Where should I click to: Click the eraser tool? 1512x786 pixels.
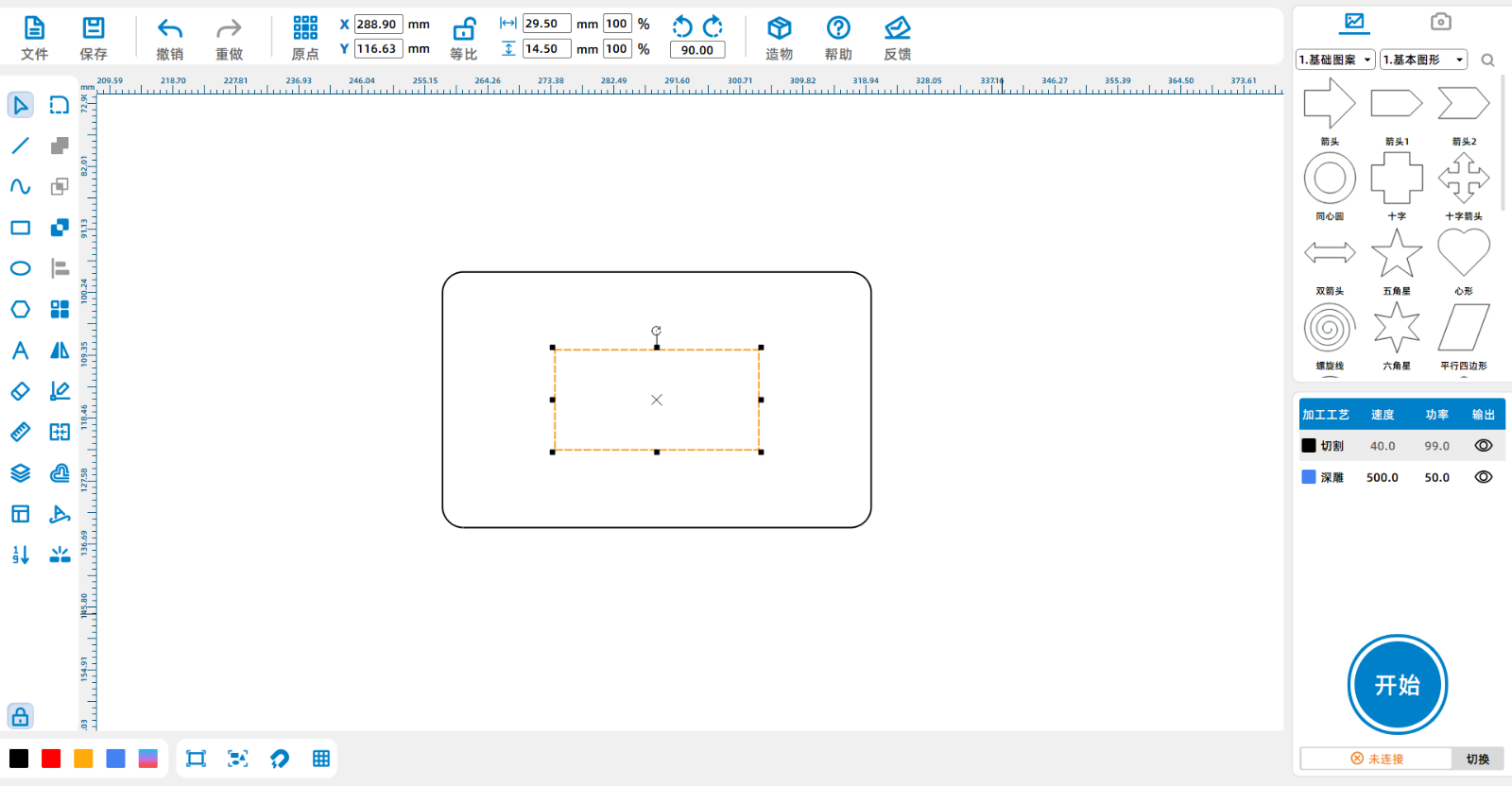(20, 391)
